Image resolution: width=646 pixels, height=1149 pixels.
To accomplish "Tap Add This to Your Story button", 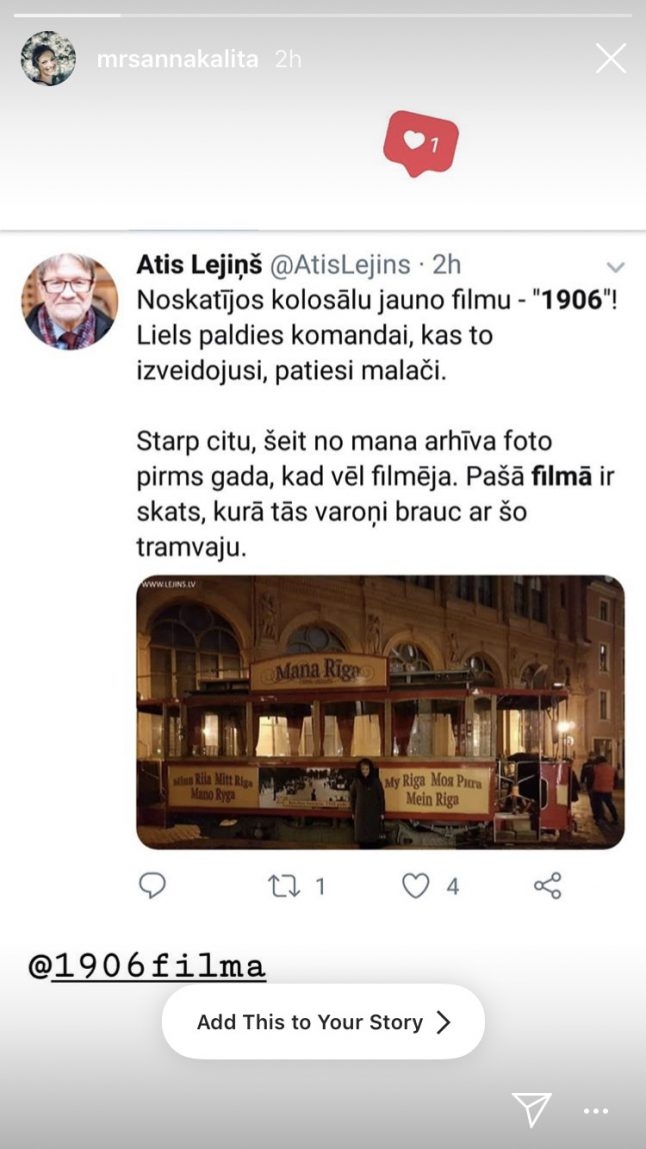I will (323, 1021).
